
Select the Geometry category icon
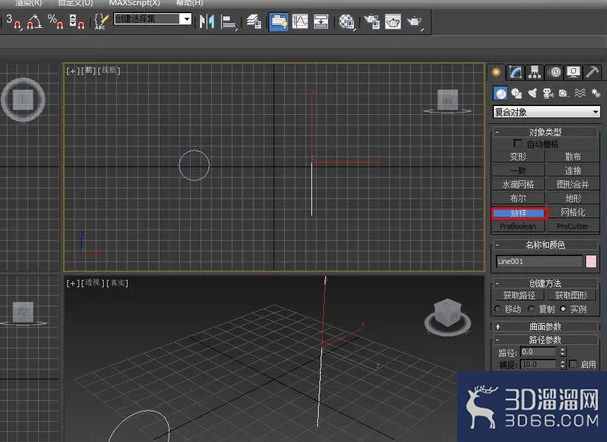pos(500,93)
